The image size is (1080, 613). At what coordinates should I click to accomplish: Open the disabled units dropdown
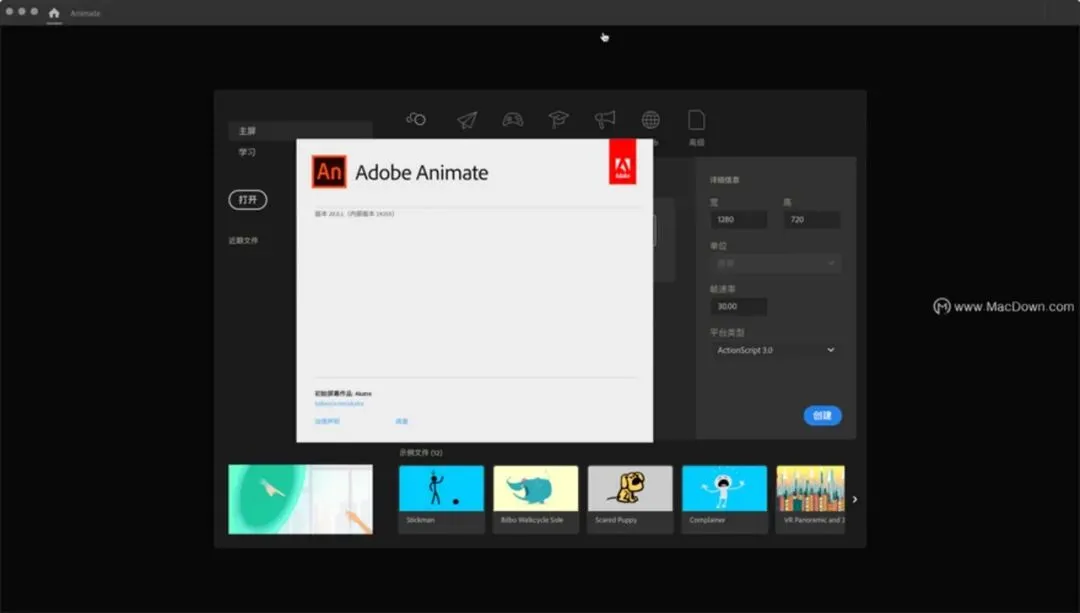point(776,263)
